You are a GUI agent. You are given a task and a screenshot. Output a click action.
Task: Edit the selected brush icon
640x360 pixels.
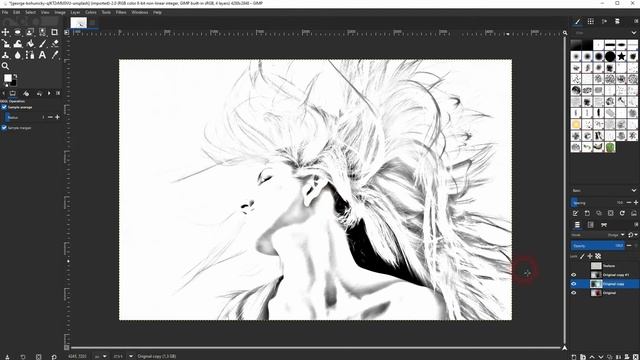click(576, 213)
